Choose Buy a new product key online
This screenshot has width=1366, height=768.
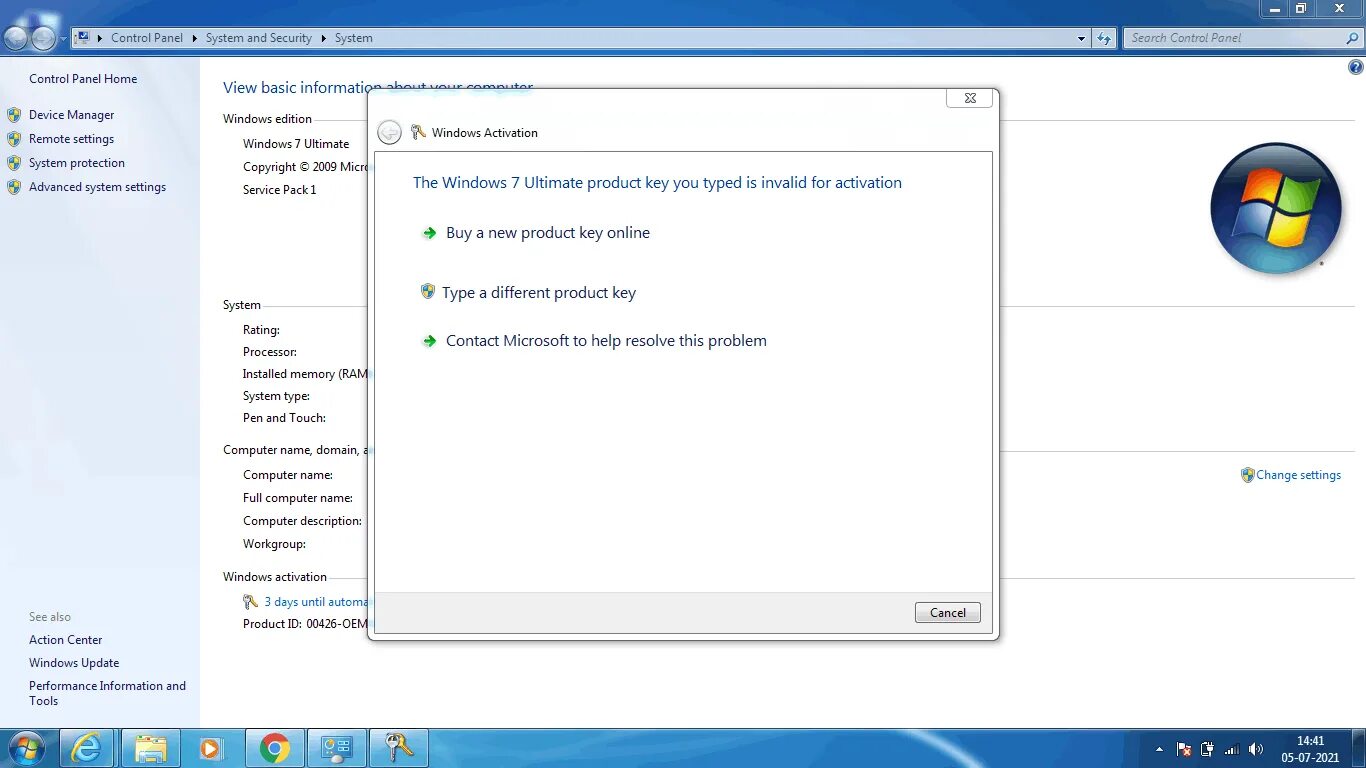[x=548, y=233]
